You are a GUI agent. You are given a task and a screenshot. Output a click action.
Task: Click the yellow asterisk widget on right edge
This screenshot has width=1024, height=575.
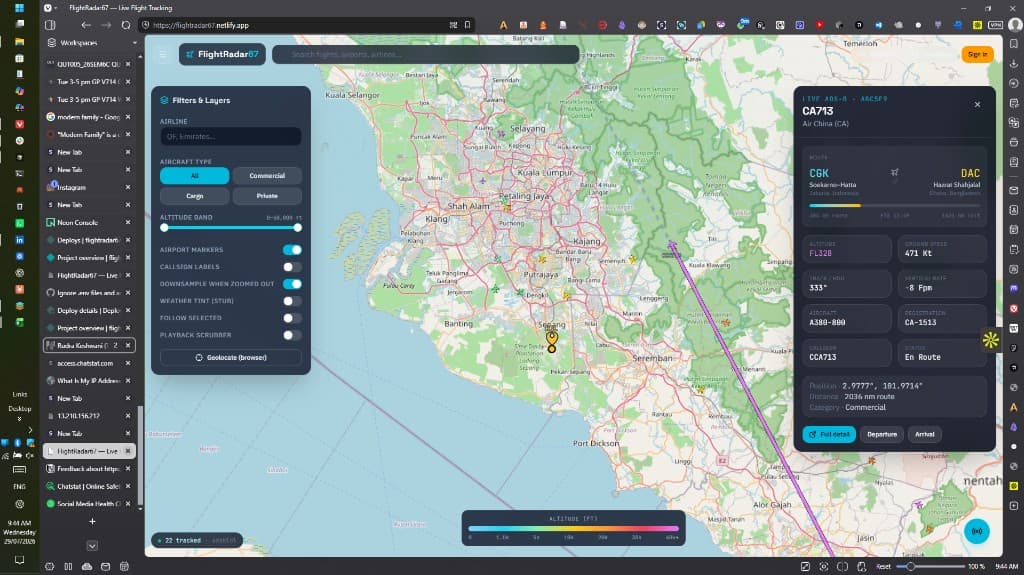(991, 340)
